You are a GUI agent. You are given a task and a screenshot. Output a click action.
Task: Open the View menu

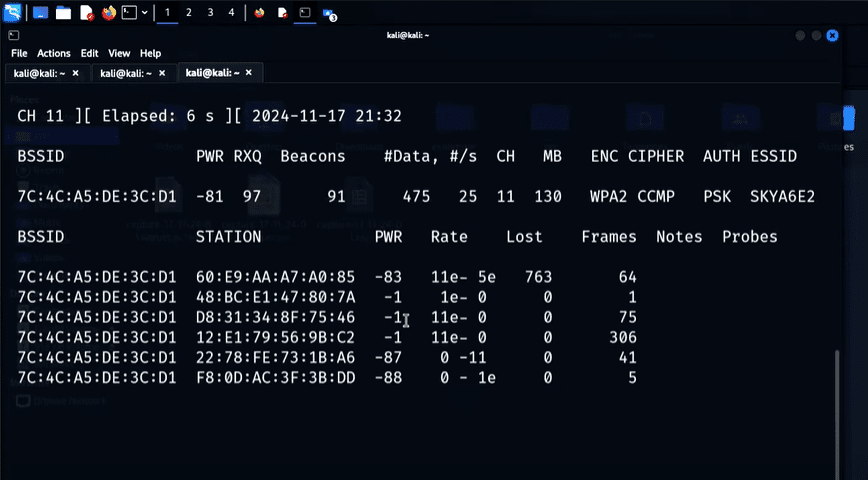click(x=119, y=53)
